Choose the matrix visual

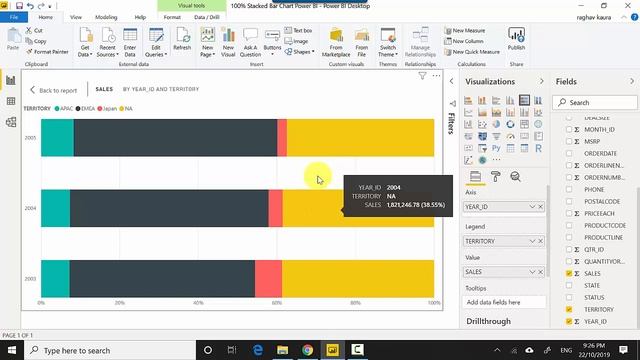tap(524, 148)
